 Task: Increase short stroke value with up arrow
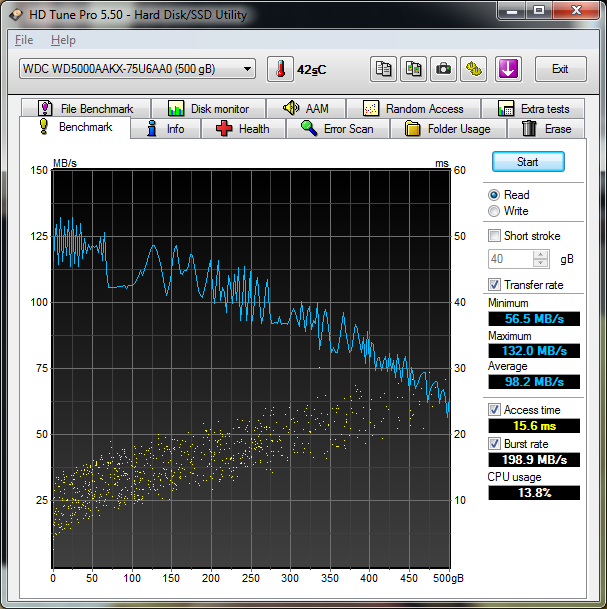click(541, 254)
